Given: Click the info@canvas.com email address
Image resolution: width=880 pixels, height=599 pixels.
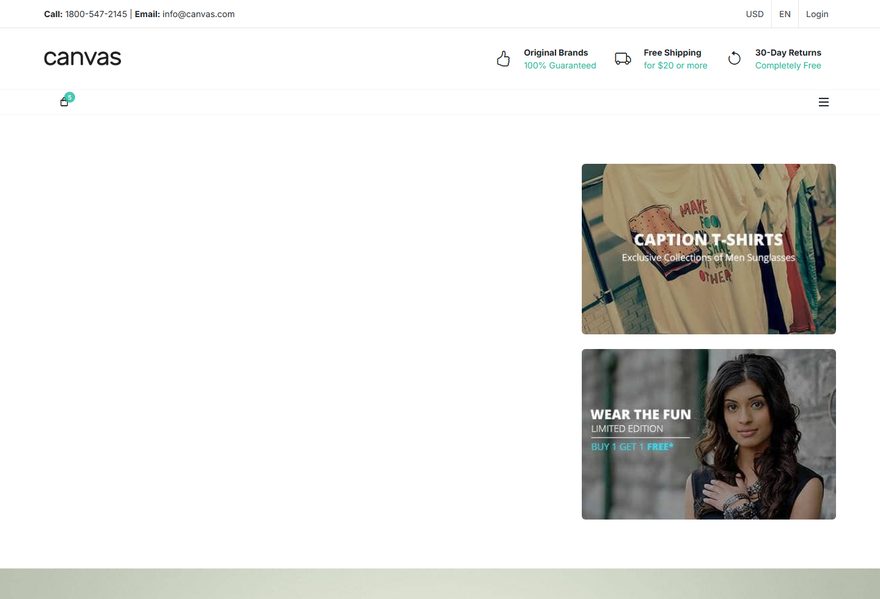Looking at the screenshot, I should pyautogui.click(x=198, y=14).
